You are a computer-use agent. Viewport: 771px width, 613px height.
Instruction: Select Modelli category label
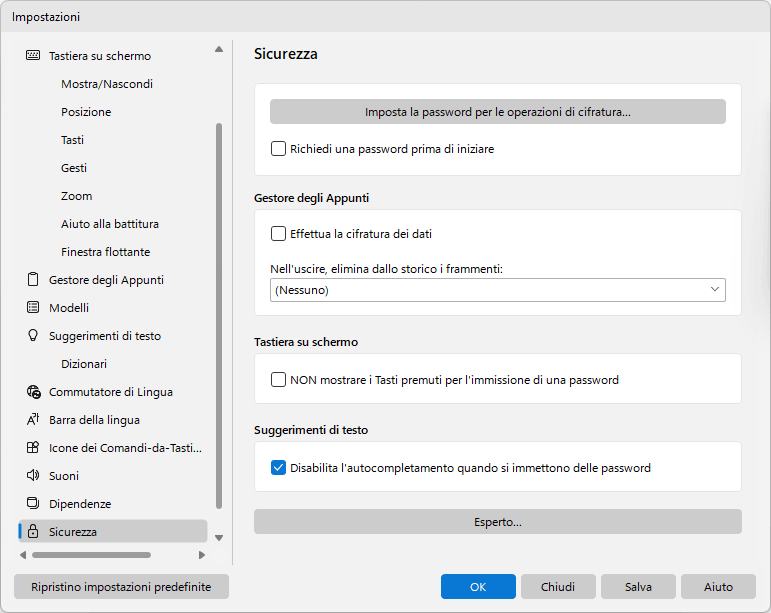coord(69,308)
